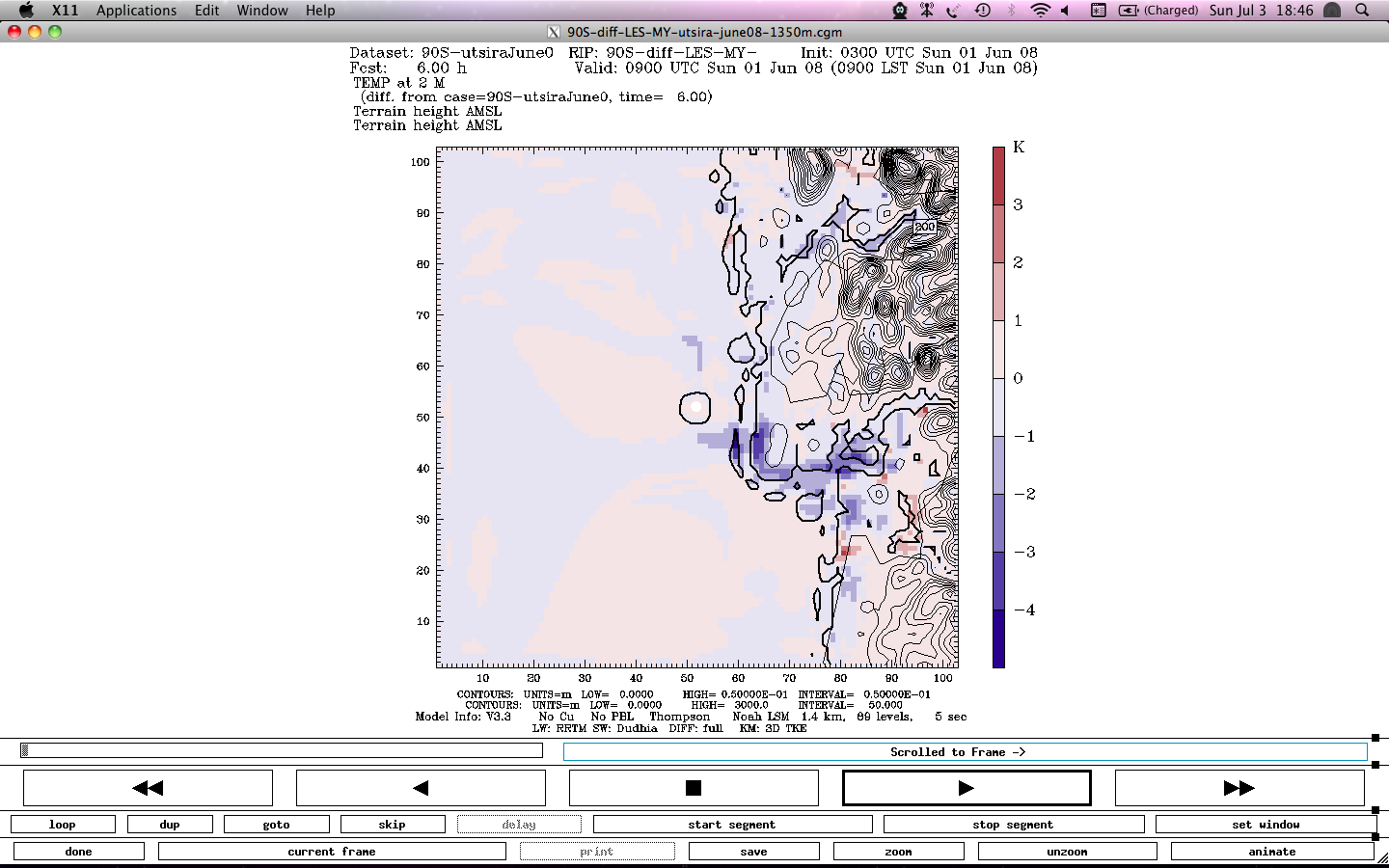Open the Applications menu
This screenshot has height=868, width=1389.
pos(136,10)
